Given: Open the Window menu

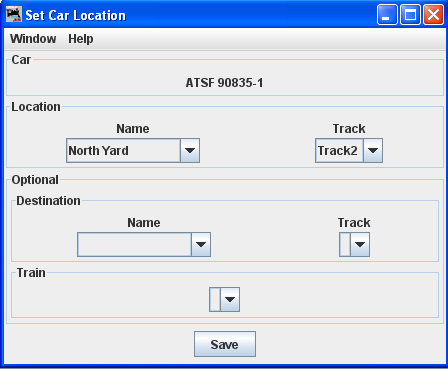Looking at the screenshot, I should tap(33, 39).
